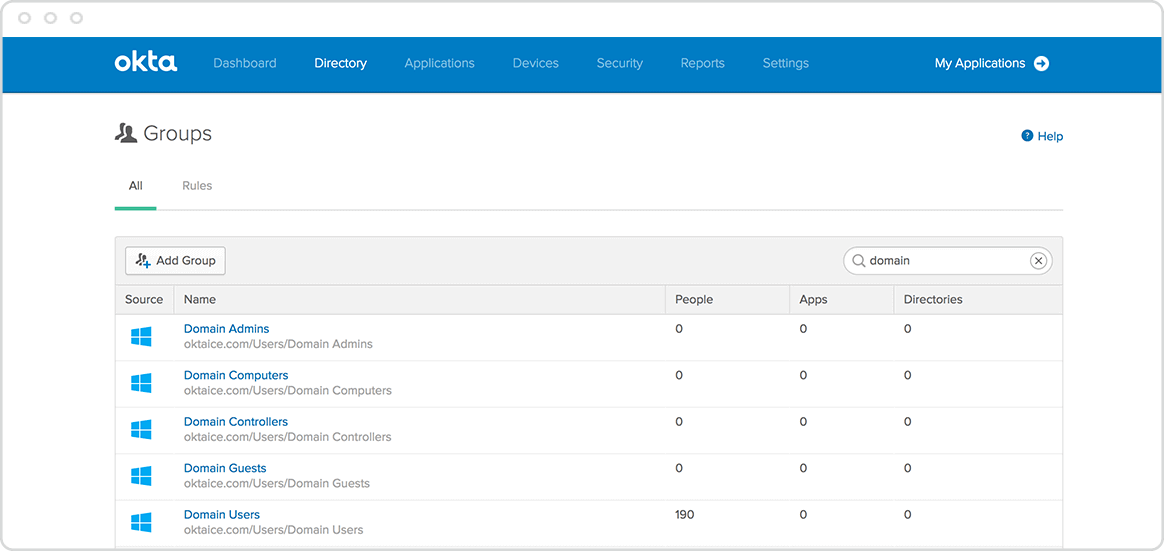Click the Windows icon beside Domain Admins
Image resolution: width=1164 pixels, height=551 pixels.
pyautogui.click(x=141, y=337)
